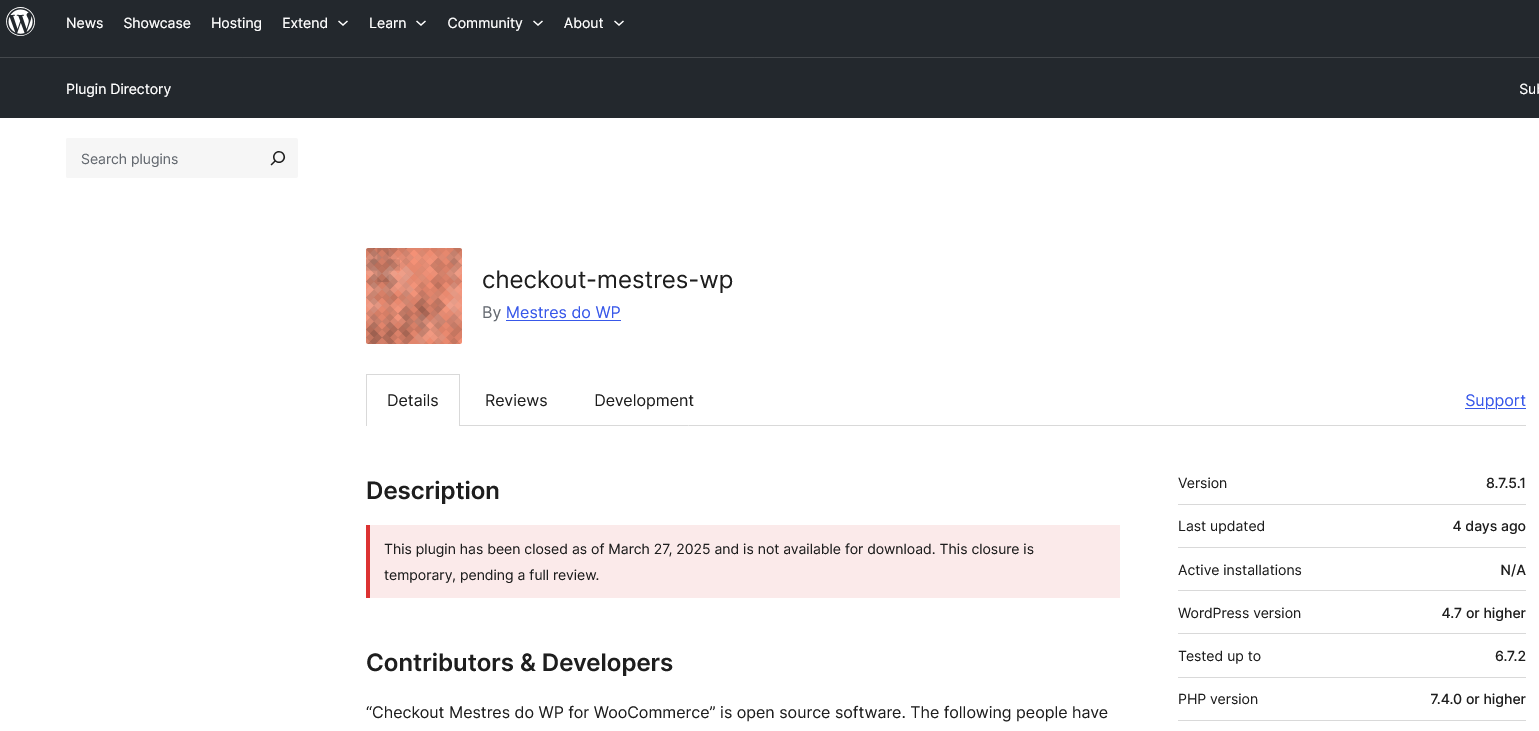Screen dimensions: 1539x731
Task: Click the Active installations N/A value
Action: point(1513,570)
